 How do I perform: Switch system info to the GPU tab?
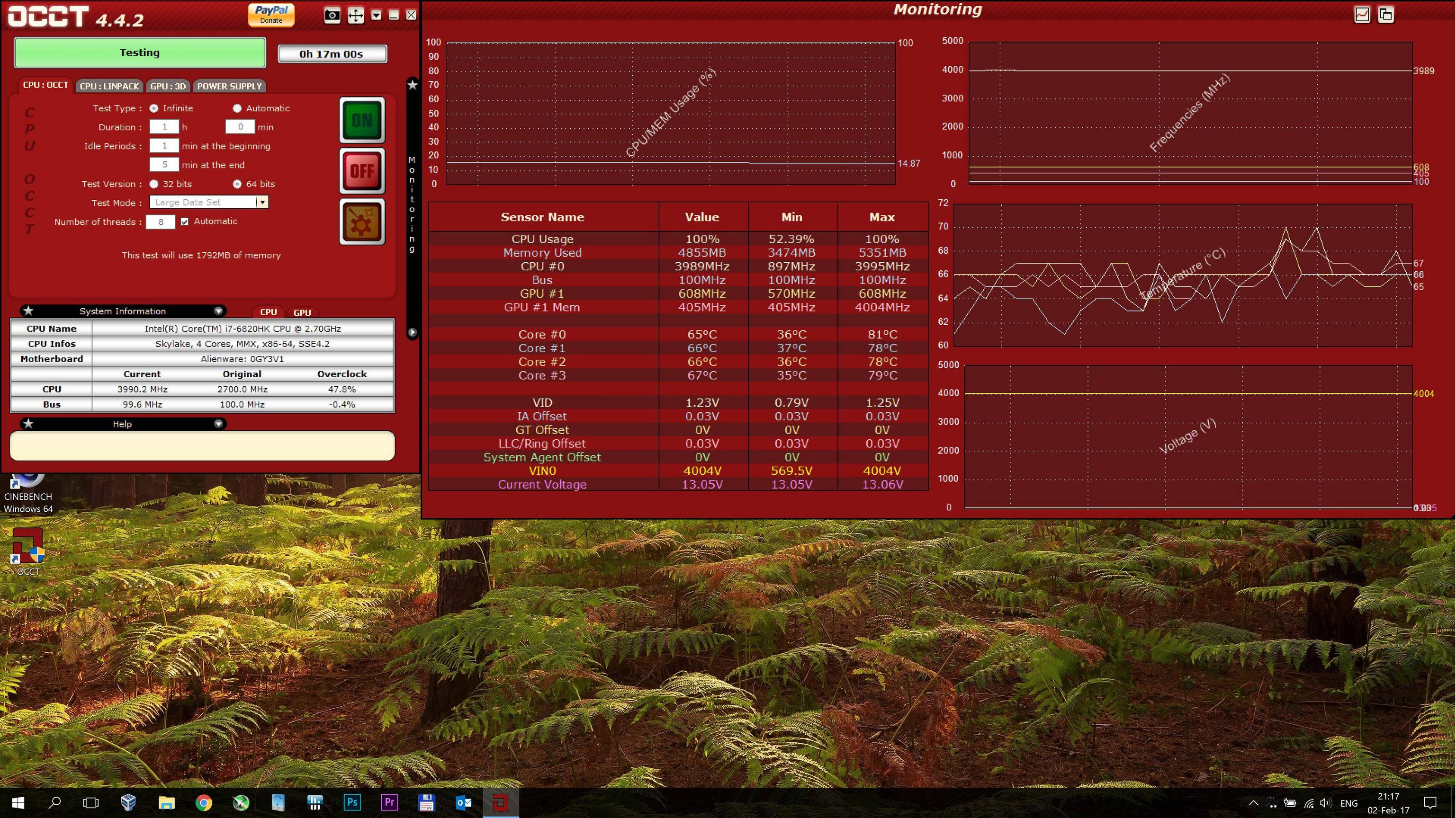click(302, 312)
